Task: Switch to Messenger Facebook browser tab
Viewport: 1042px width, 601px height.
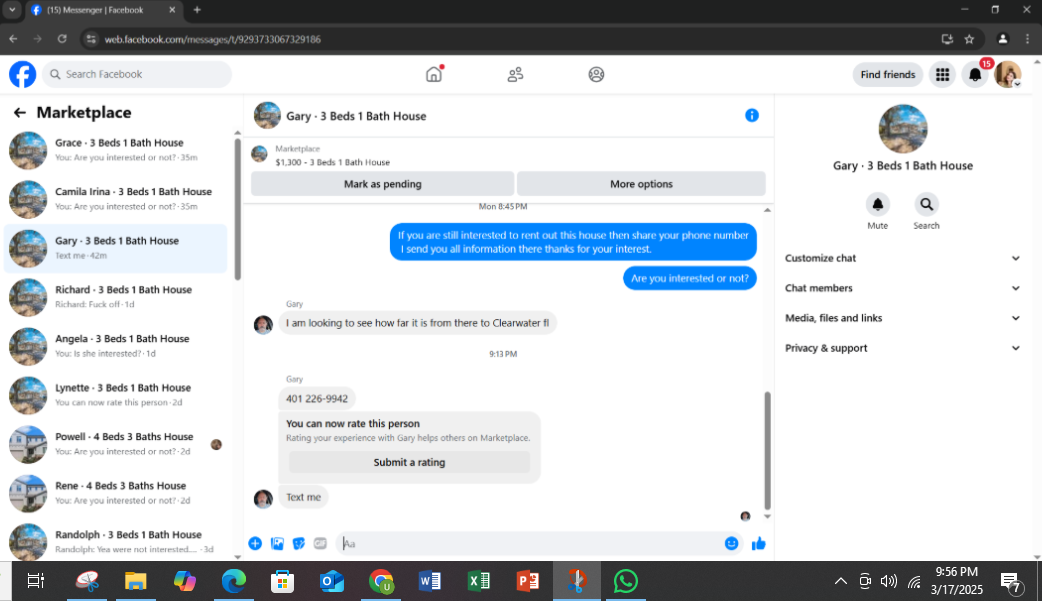Action: (x=104, y=10)
